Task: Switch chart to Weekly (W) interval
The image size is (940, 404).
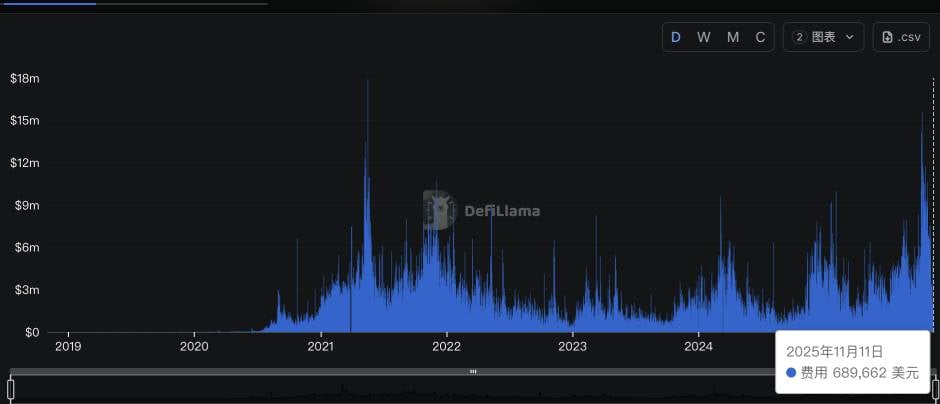Action: [704, 38]
